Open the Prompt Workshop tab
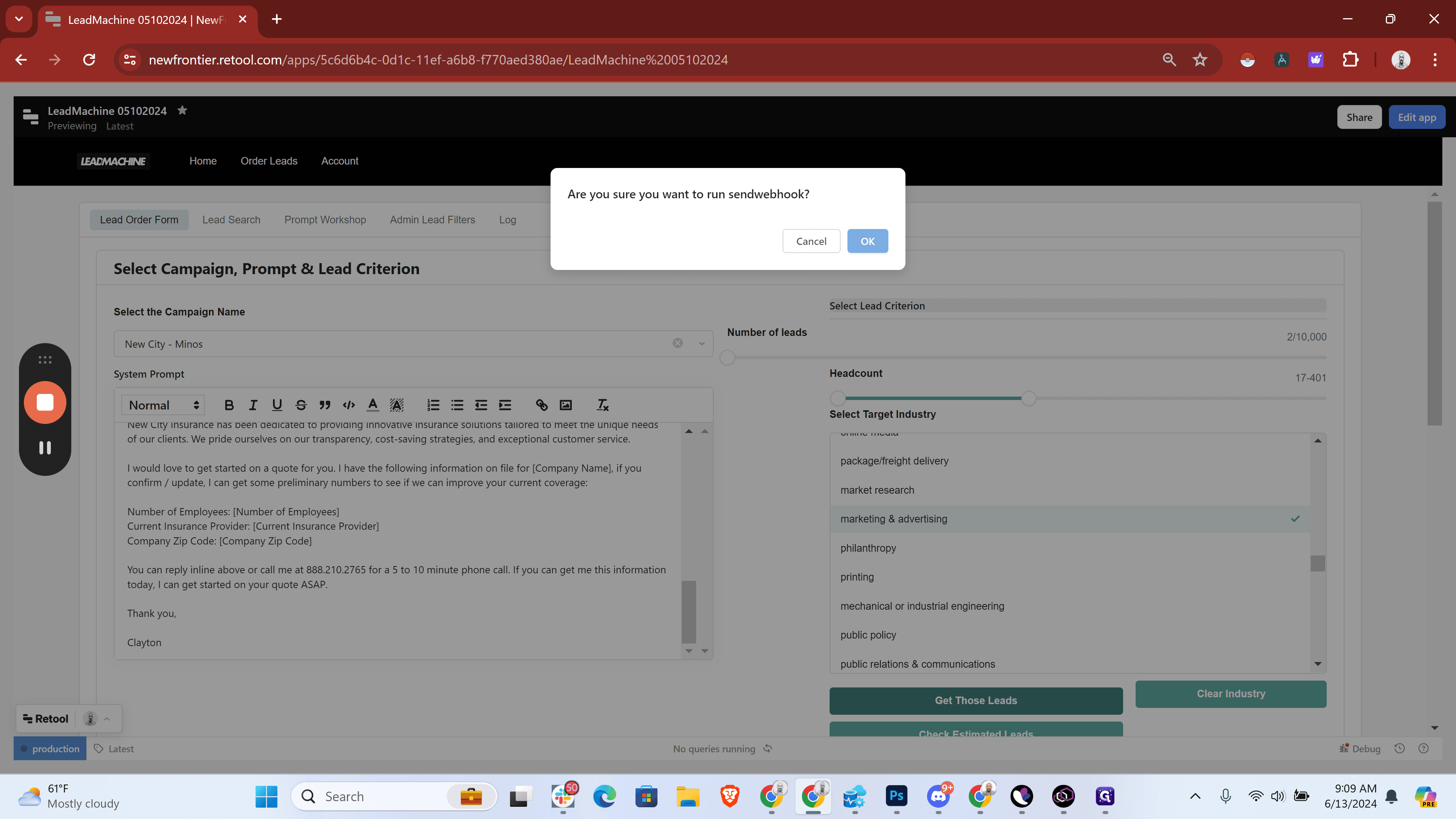1456x819 pixels. [x=325, y=220]
